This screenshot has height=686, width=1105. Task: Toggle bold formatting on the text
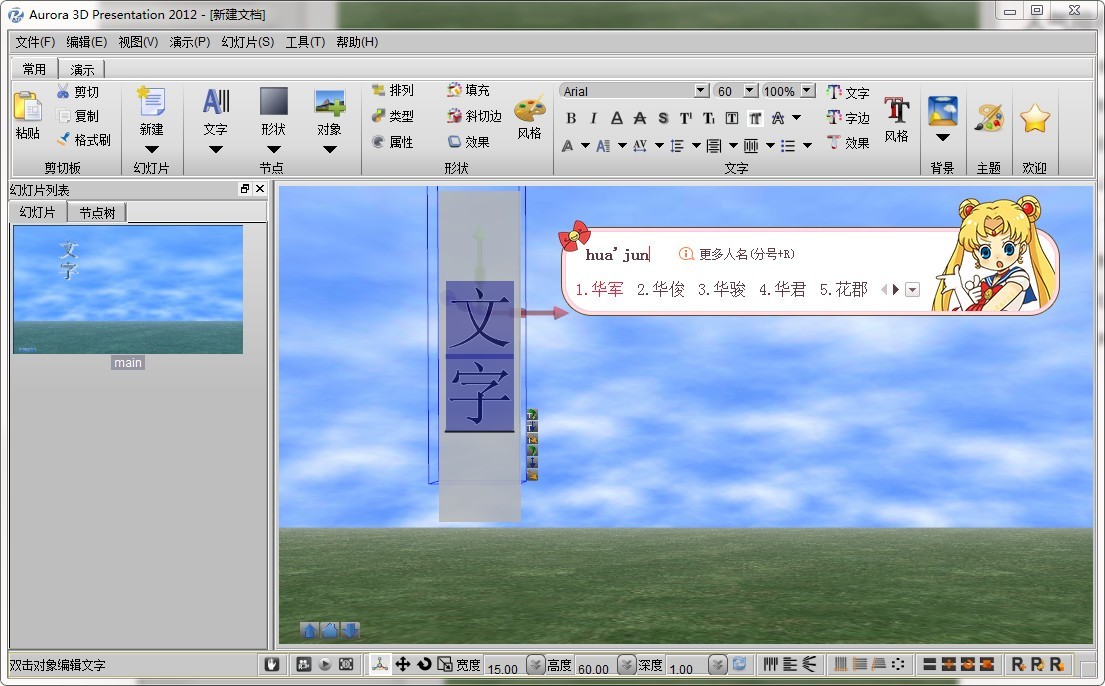pyautogui.click(x=570, y=118)
